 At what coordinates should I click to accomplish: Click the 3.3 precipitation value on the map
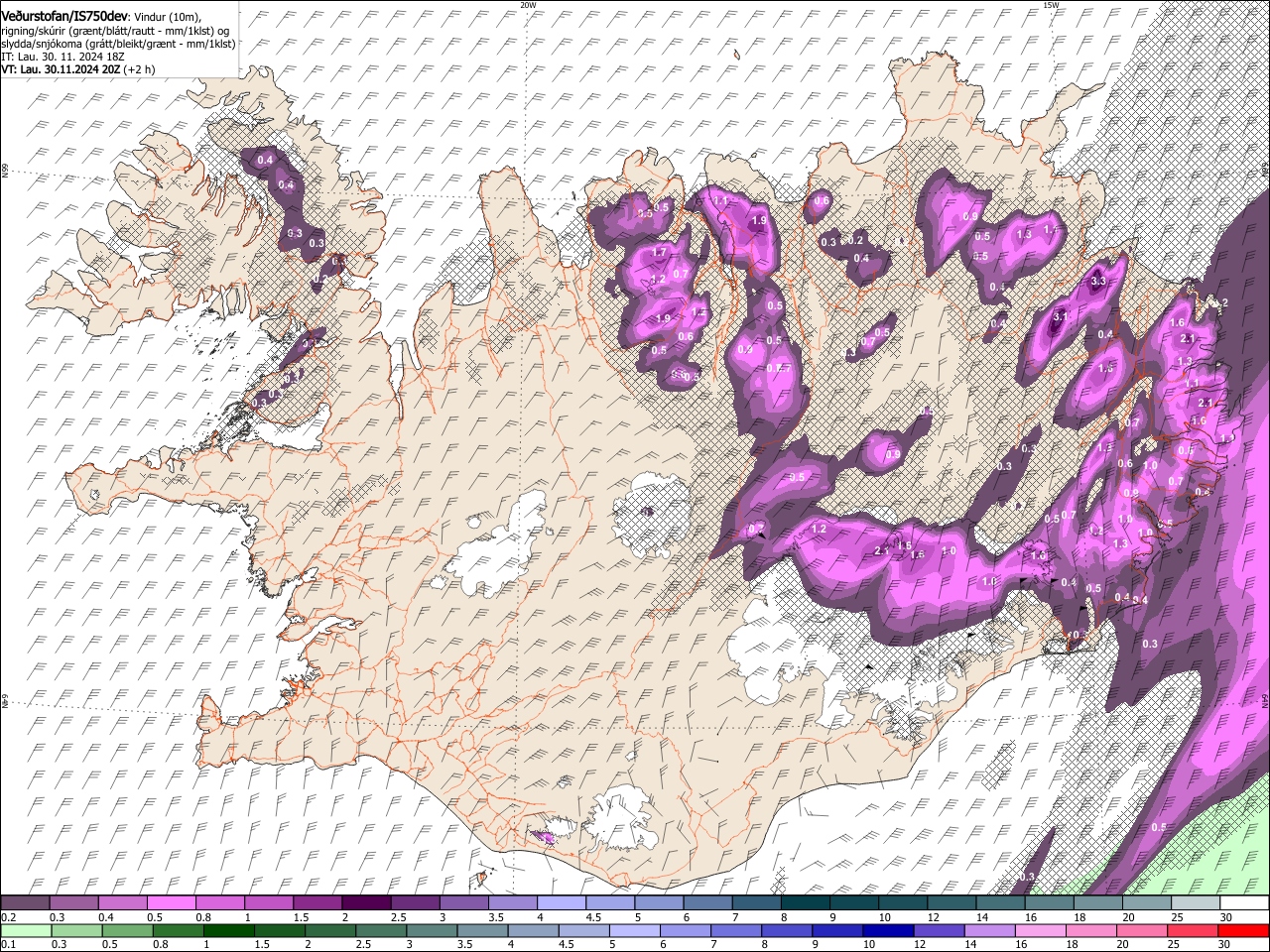[x=1097, y=281]
